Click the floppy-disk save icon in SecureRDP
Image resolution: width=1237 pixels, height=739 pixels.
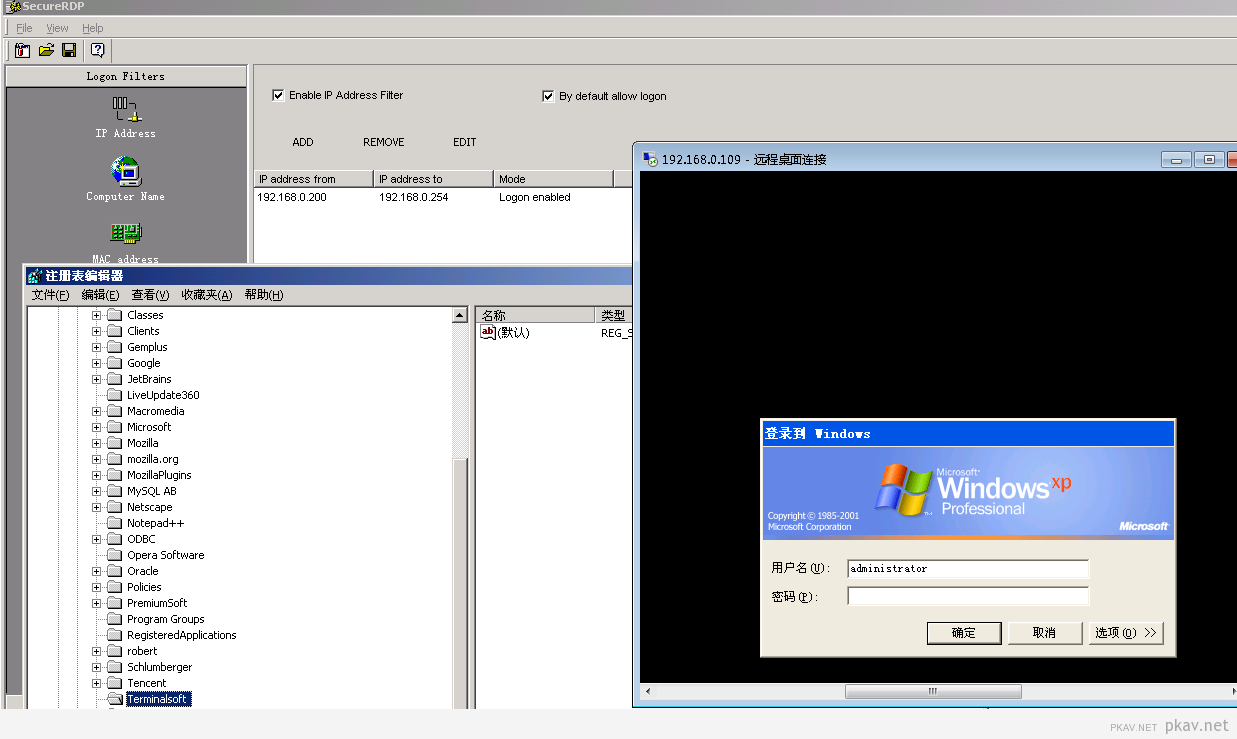pyautogui.click(x=69, y=50)
